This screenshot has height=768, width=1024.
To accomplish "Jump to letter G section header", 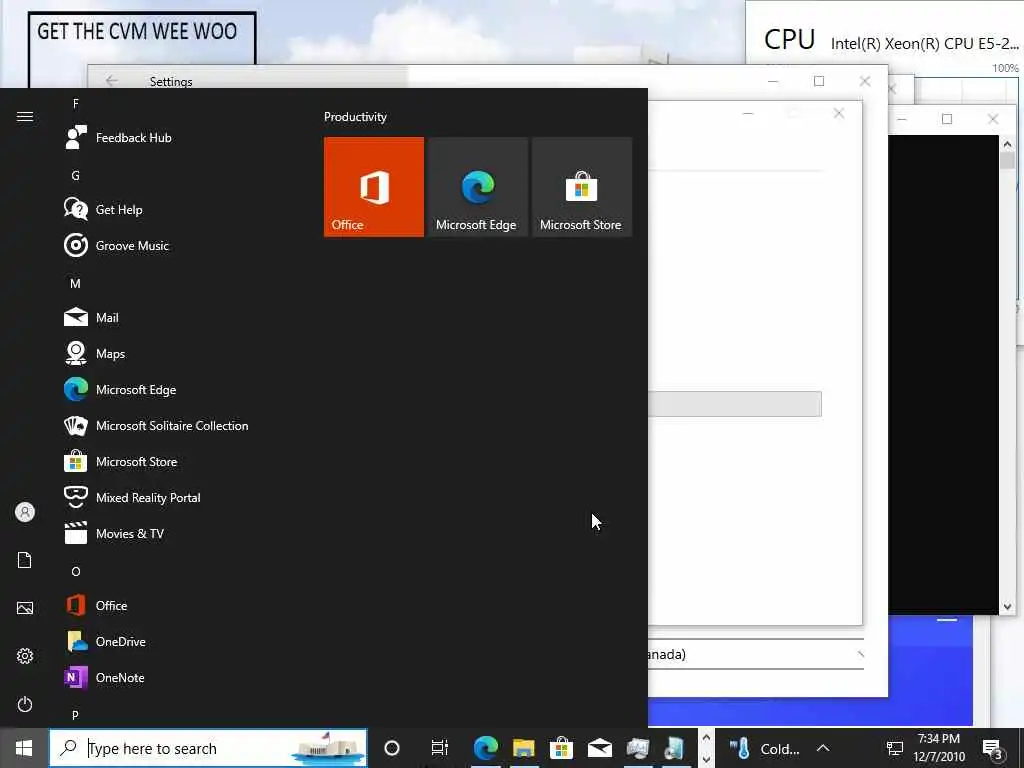I will 76,176.
